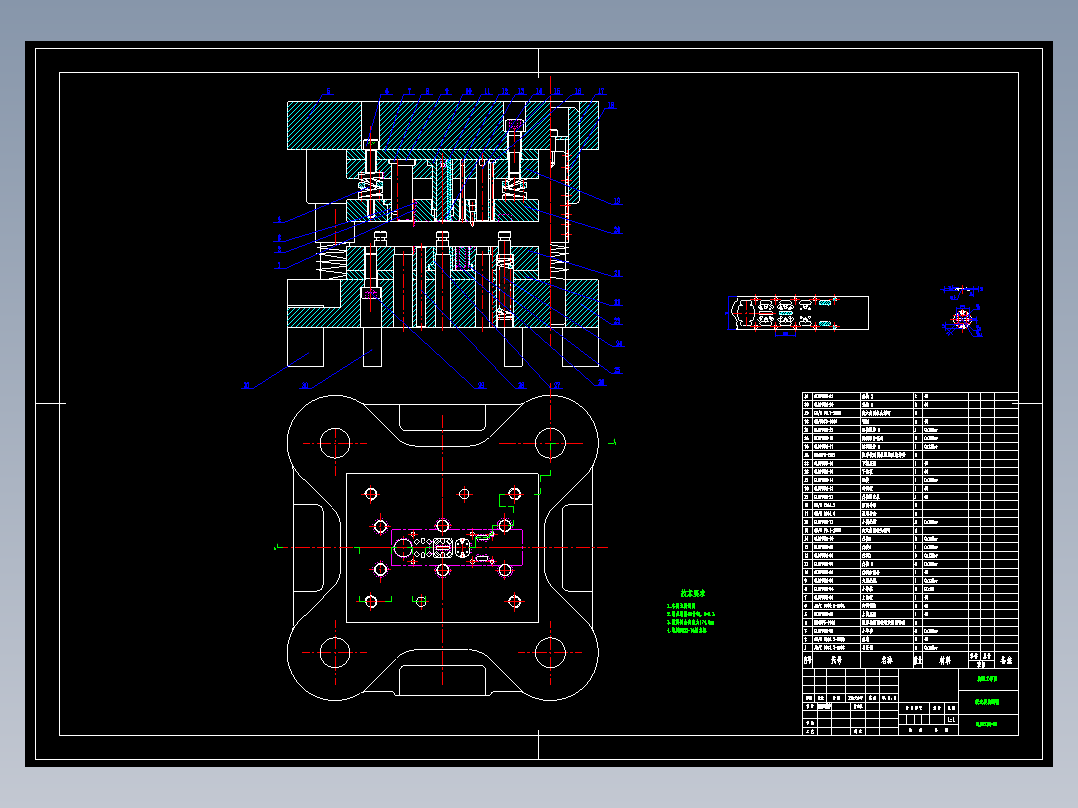Click the green technical requirements heading

coord(693,593)
